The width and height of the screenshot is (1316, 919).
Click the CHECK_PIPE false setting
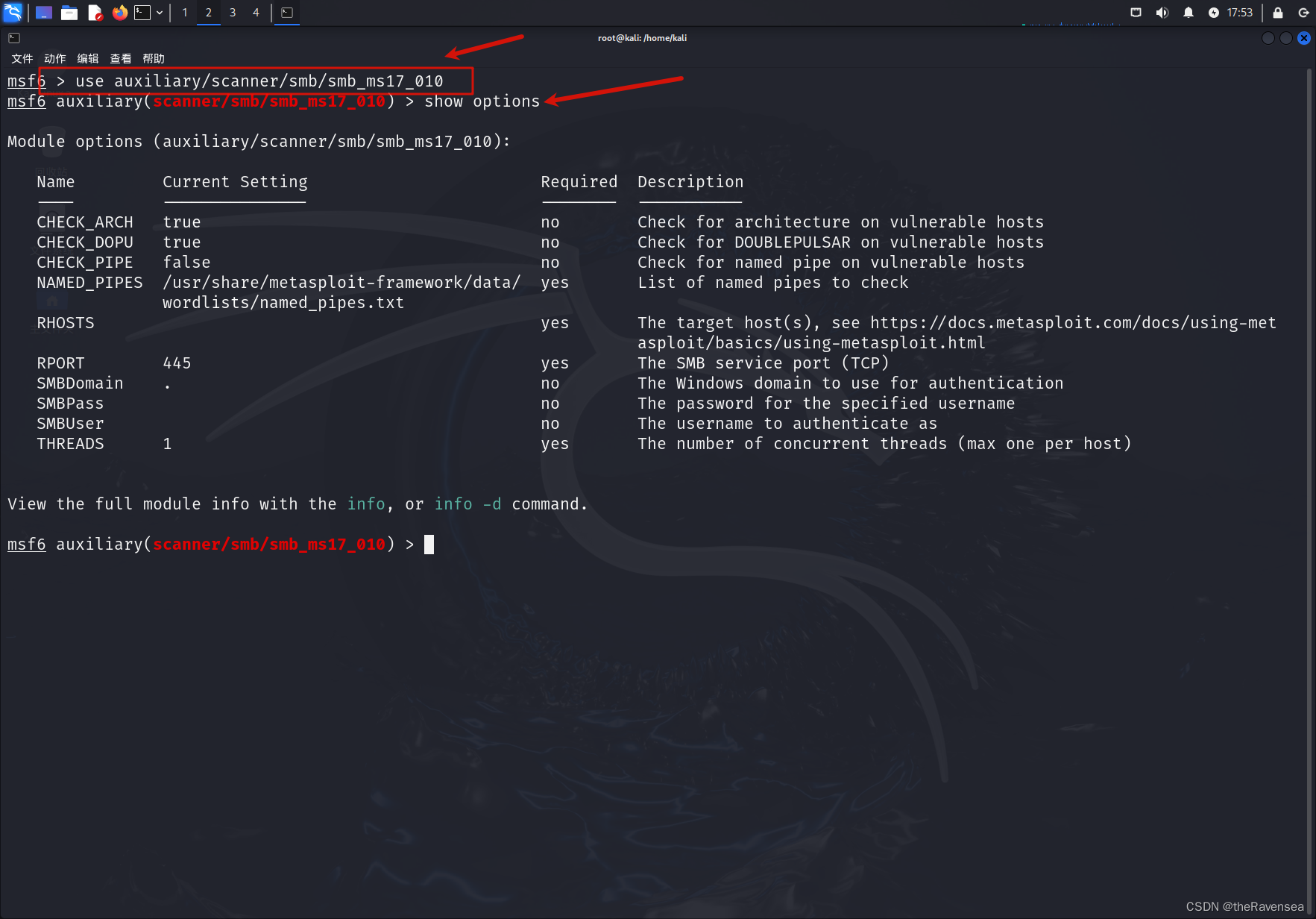click(x=186, y=263)
